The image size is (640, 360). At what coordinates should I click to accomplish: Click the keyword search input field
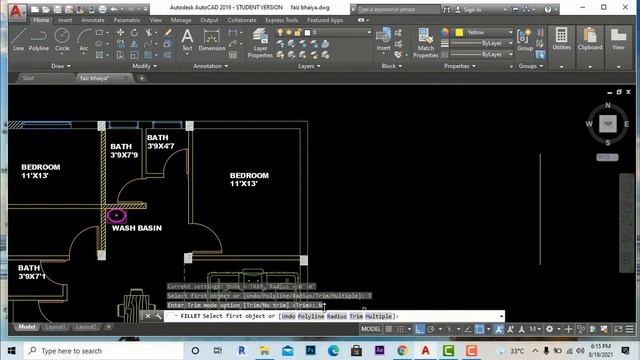(x=398, y=9)
